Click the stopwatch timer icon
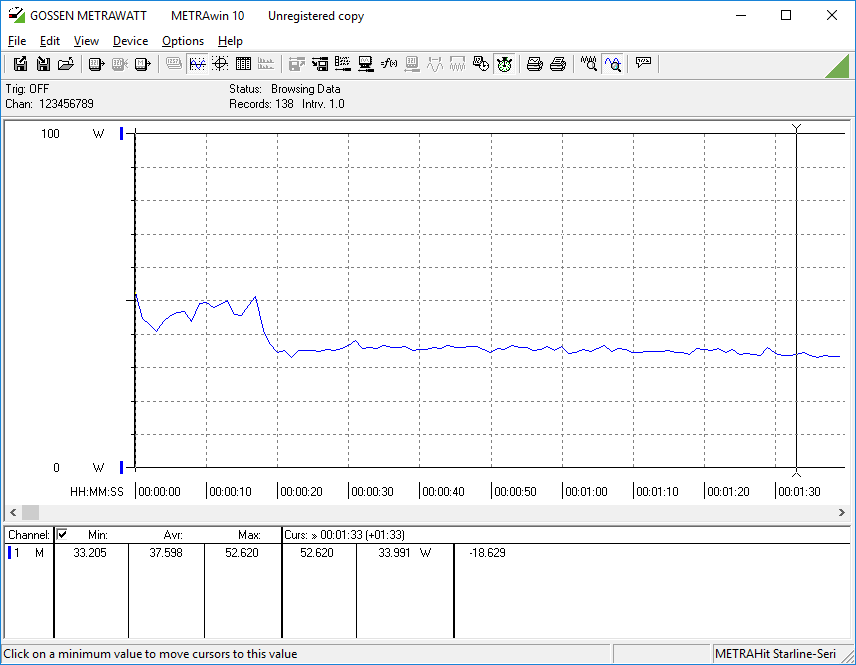This screenshot has height=665, width=856. tap(504, 64)
